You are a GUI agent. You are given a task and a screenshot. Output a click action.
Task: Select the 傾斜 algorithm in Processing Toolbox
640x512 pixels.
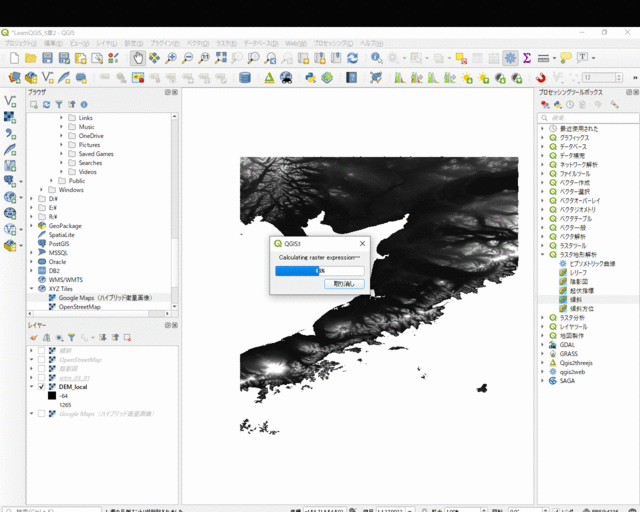pos(576,300)
